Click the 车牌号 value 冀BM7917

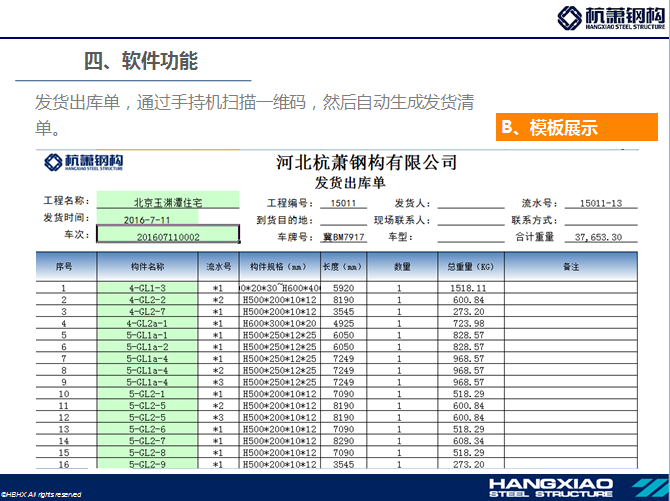click(344, 237)
